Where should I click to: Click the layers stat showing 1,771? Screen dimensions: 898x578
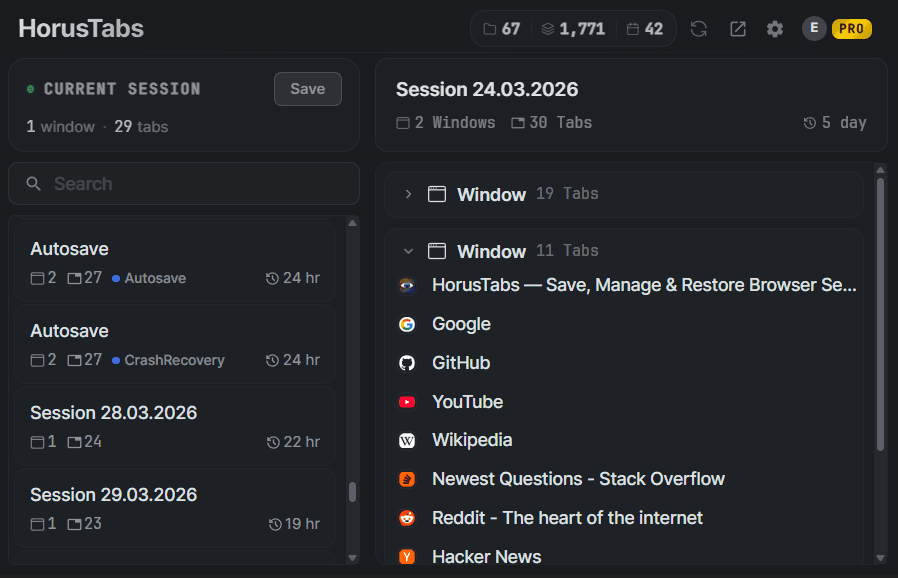point(573,29)
